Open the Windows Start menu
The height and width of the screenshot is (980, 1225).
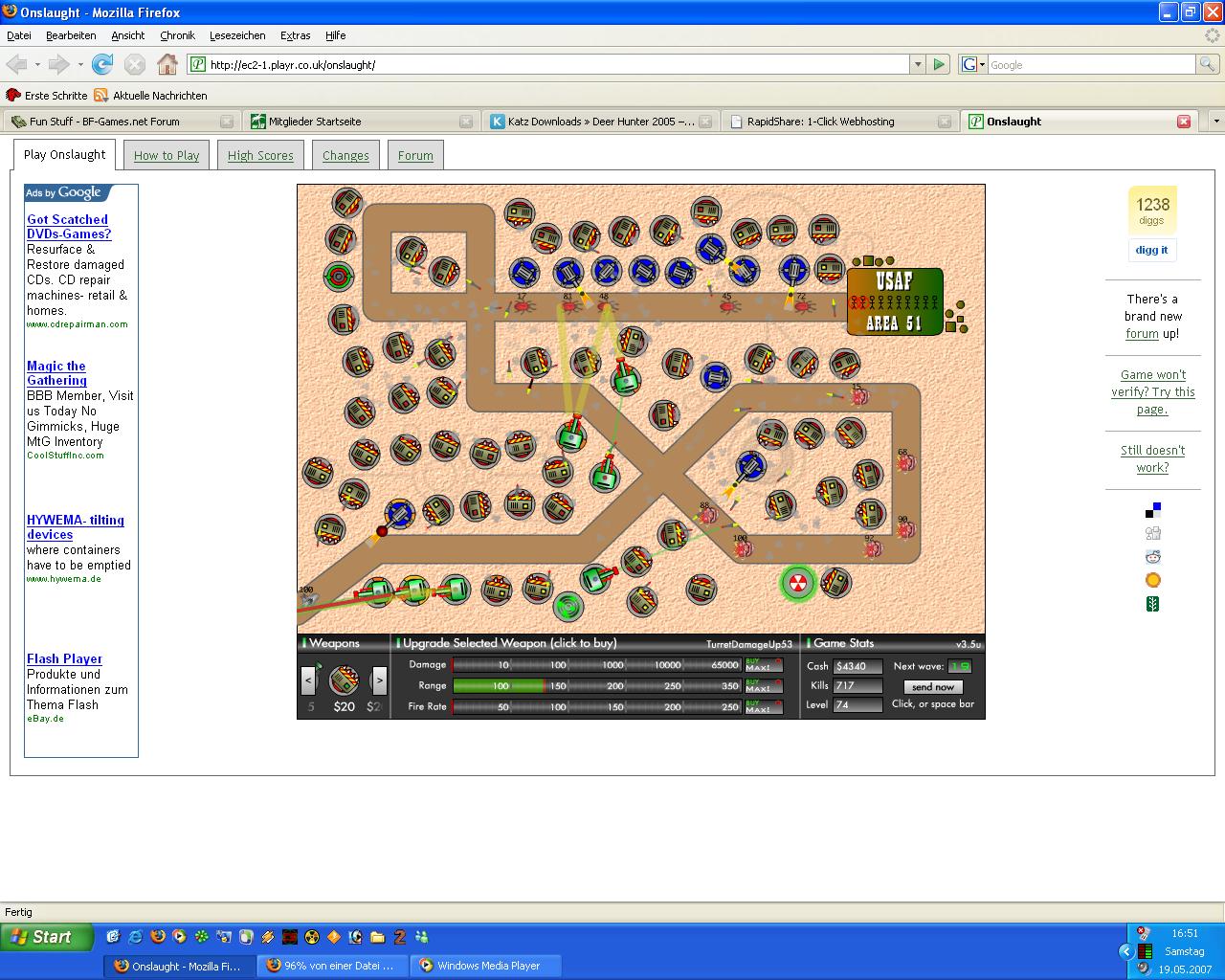(x=47, y=937)
